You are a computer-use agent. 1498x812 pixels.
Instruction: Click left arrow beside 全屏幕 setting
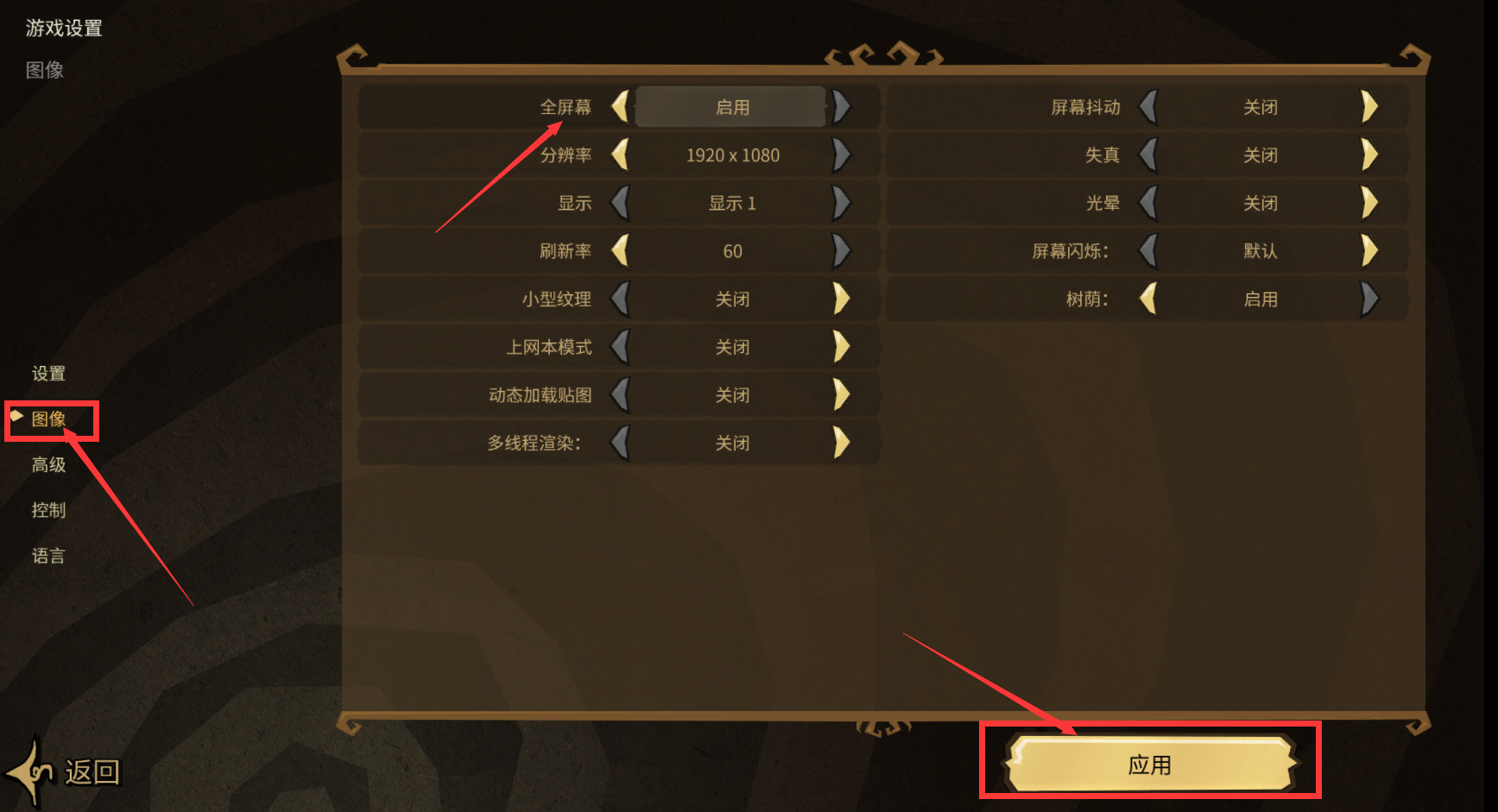620,107
